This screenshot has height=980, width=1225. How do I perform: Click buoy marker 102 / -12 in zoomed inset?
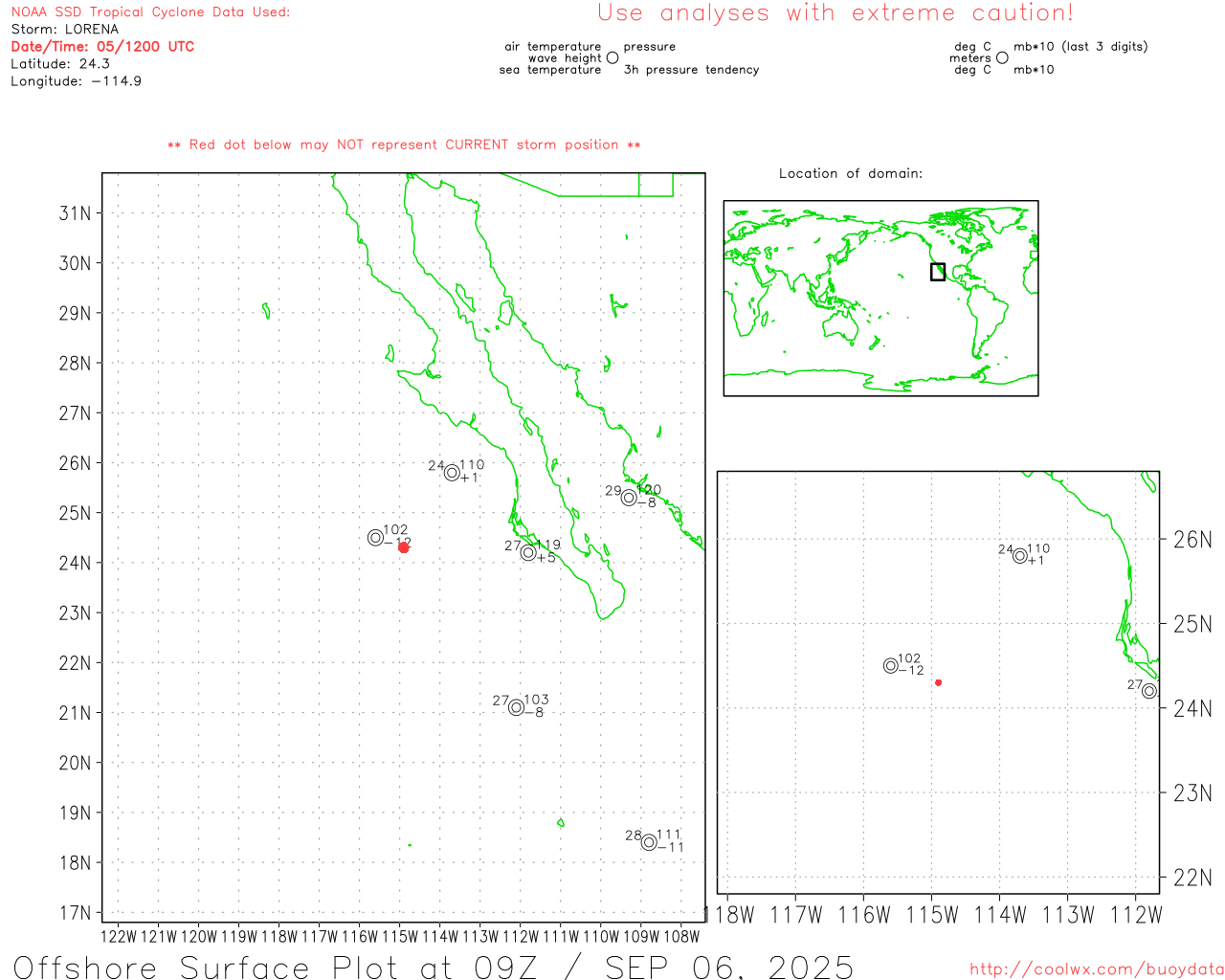pos(891,665)
